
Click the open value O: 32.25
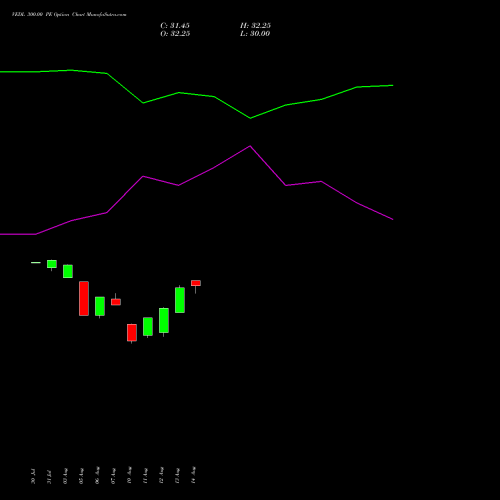175,34
